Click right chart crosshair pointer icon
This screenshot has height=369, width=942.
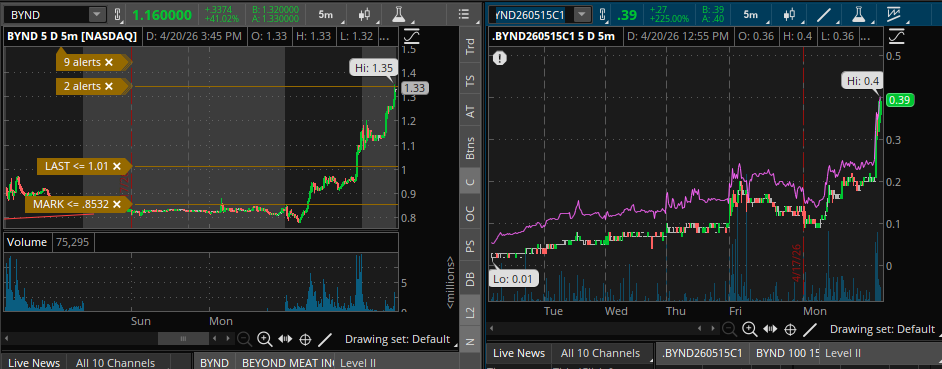point(790,329)
